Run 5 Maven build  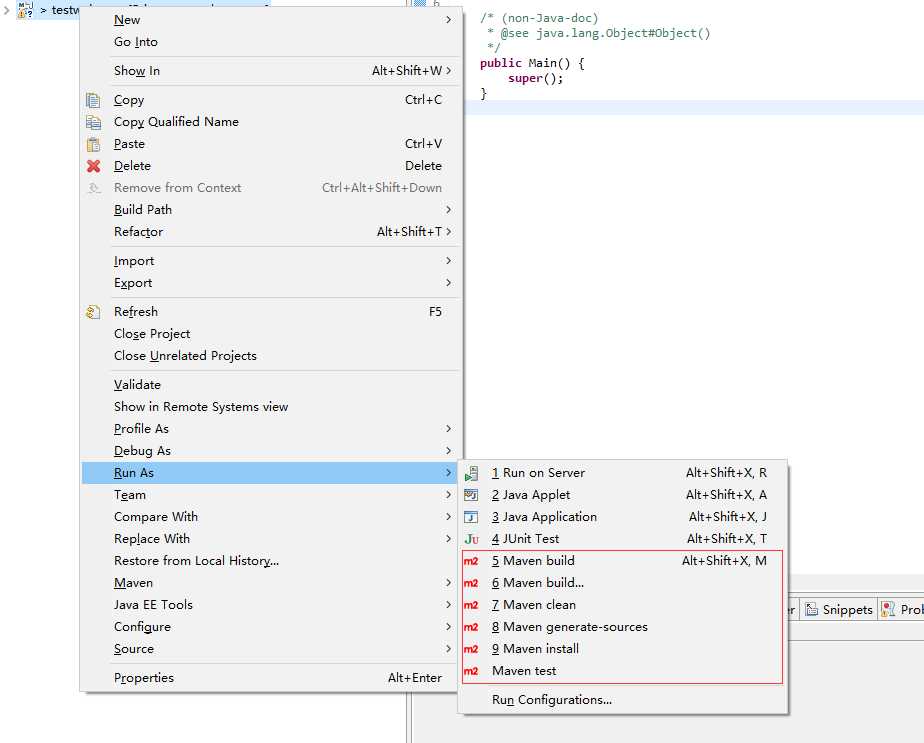623,561
